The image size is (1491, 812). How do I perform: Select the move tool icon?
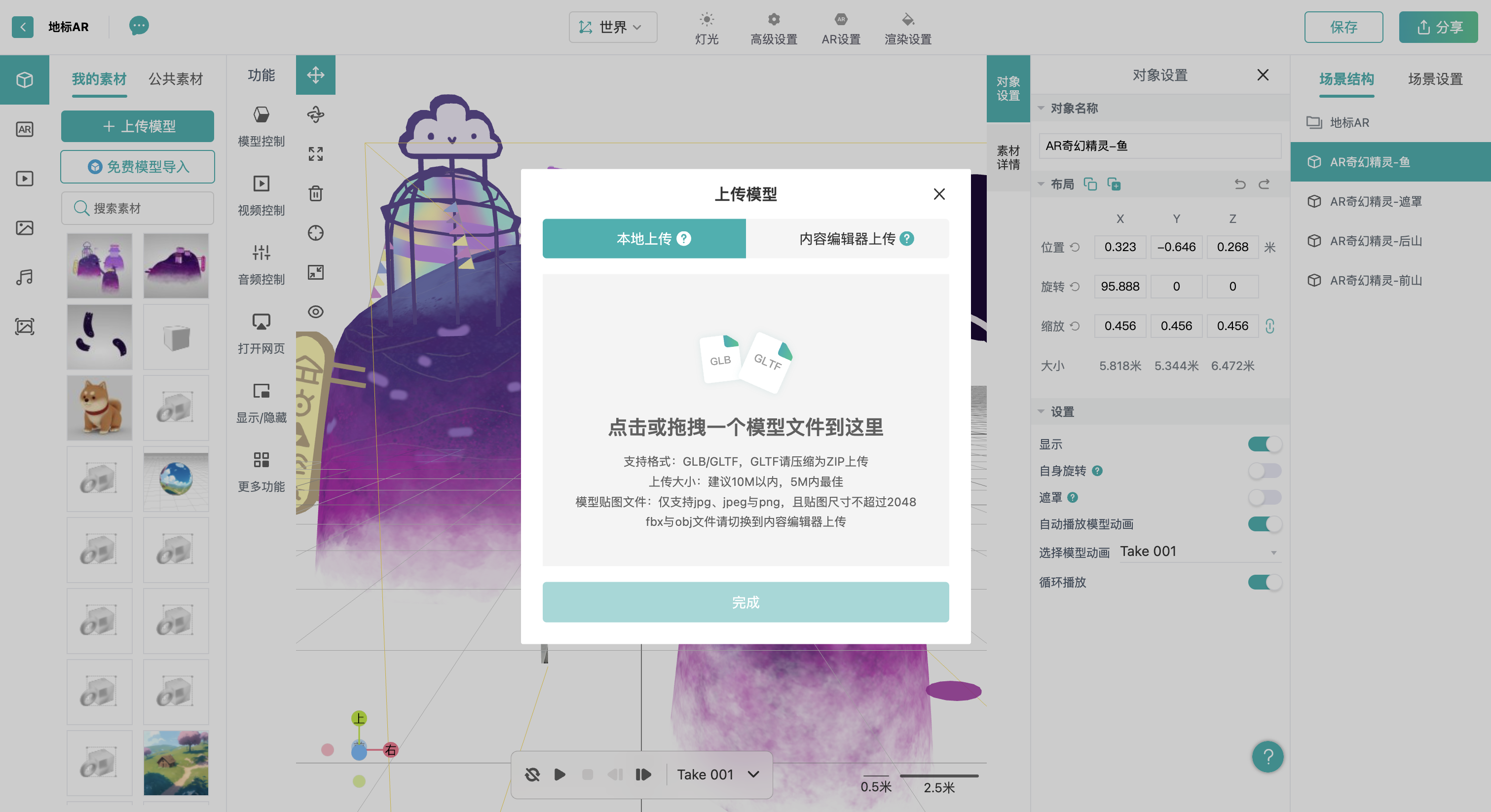pyautogui.click(x=315, y=74)
